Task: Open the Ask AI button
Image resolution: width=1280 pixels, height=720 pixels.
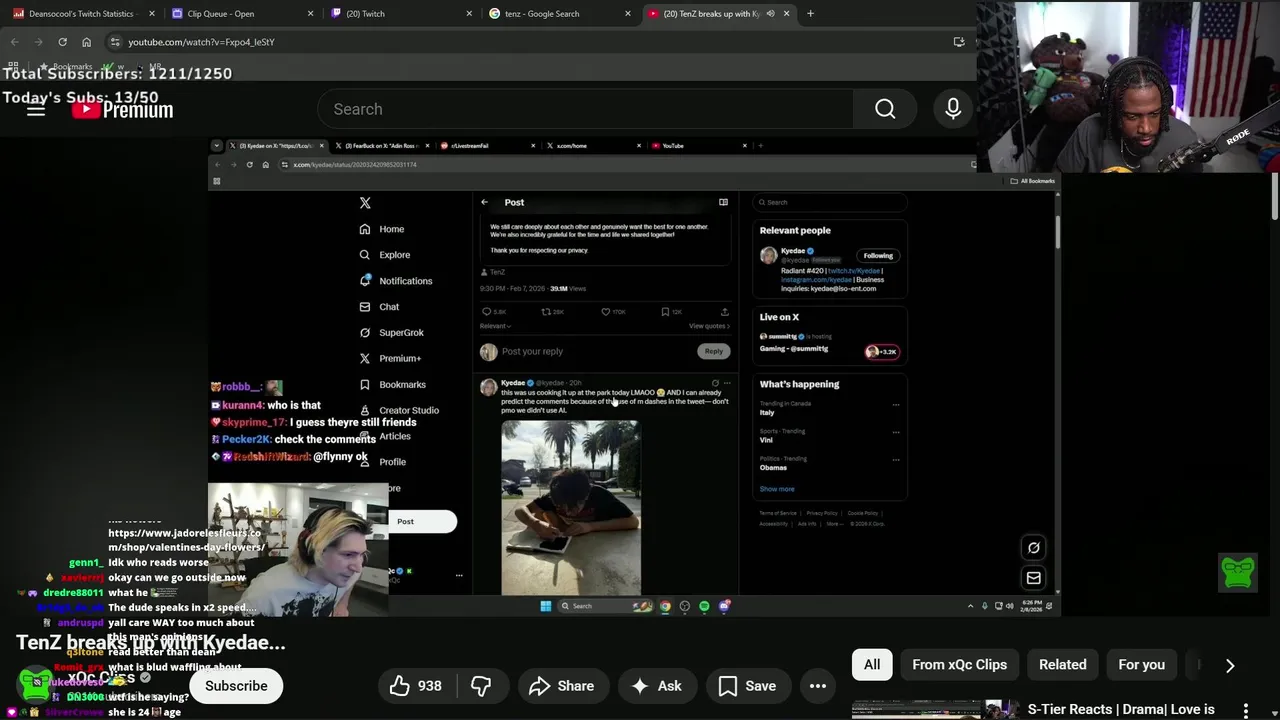Action: pyautogui.click(x=656, y=686)
